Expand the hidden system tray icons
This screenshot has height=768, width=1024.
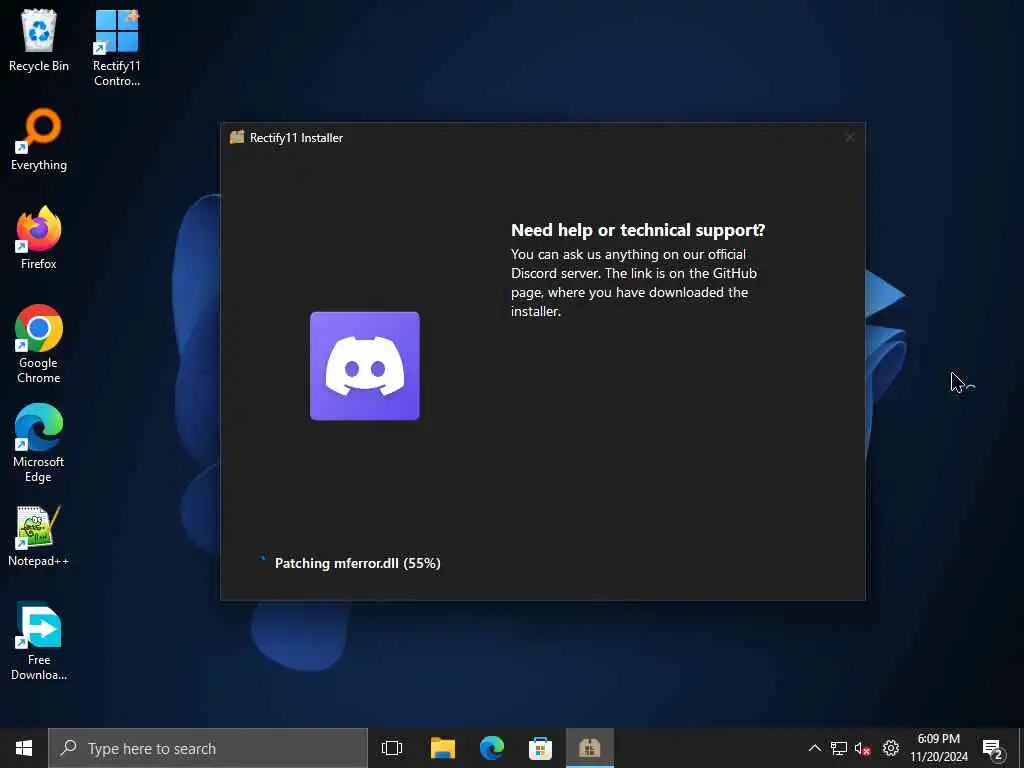(814, 748)
